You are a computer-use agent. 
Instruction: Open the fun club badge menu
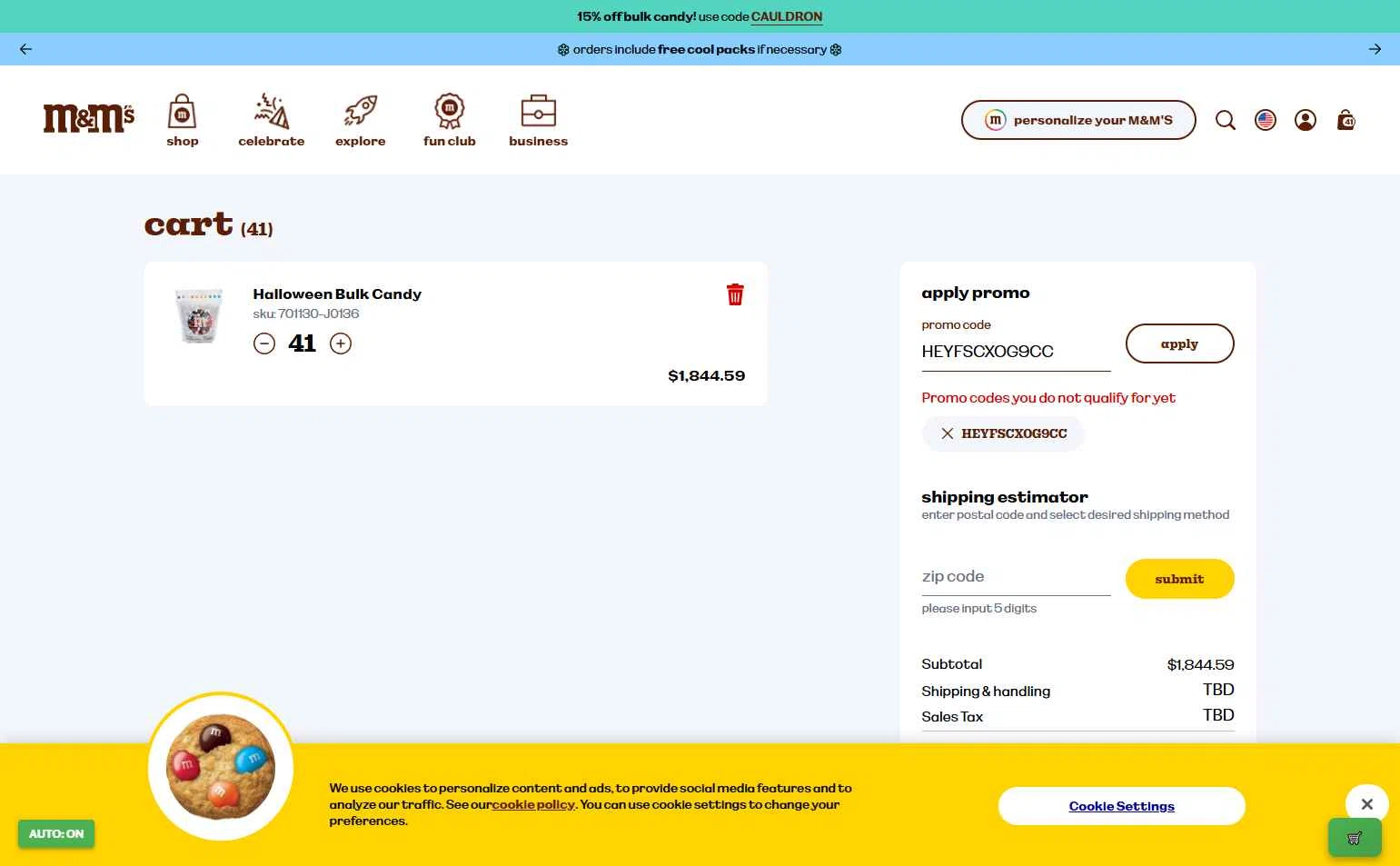(x=449, y=120)
